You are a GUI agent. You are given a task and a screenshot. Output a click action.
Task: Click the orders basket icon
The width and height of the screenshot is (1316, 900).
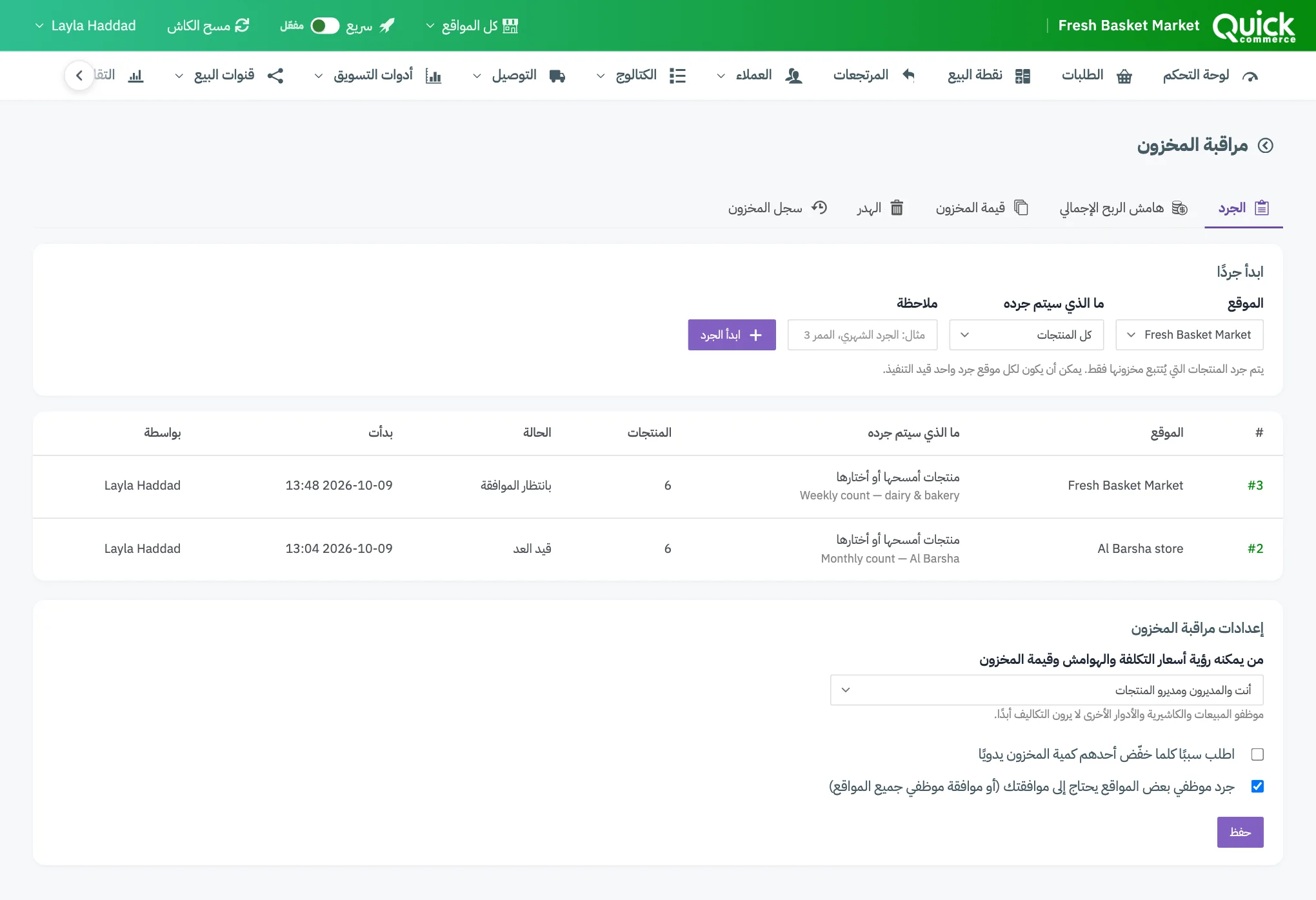click(1124, 76)
